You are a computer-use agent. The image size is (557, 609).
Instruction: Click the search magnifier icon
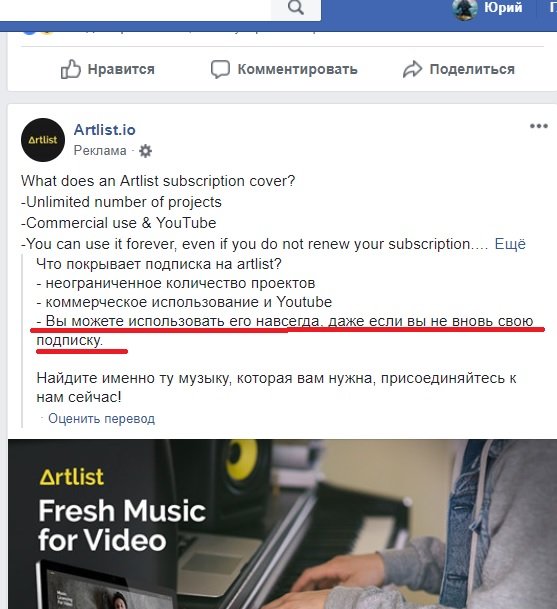tap(296, 7)
